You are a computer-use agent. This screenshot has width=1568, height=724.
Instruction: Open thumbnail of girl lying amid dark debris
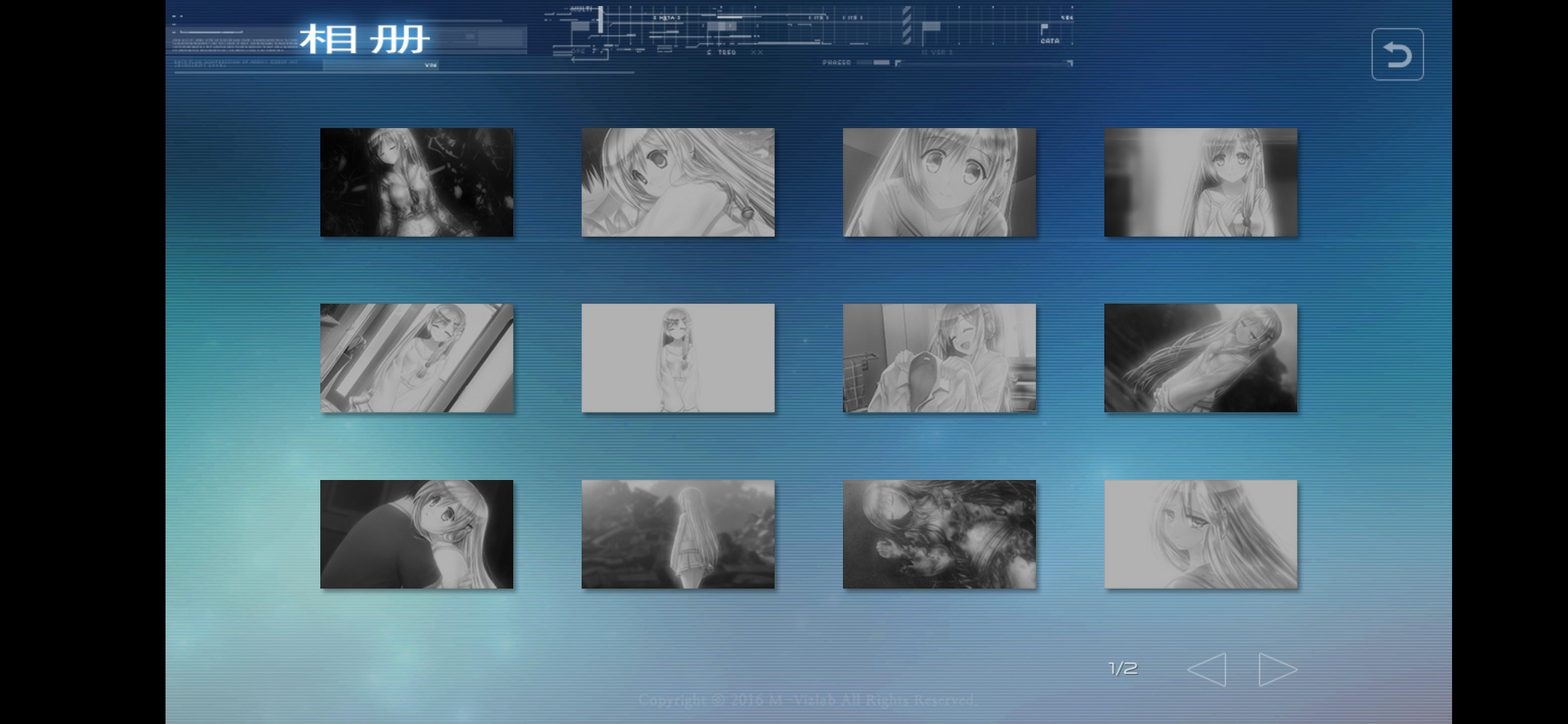click(939, 534)
